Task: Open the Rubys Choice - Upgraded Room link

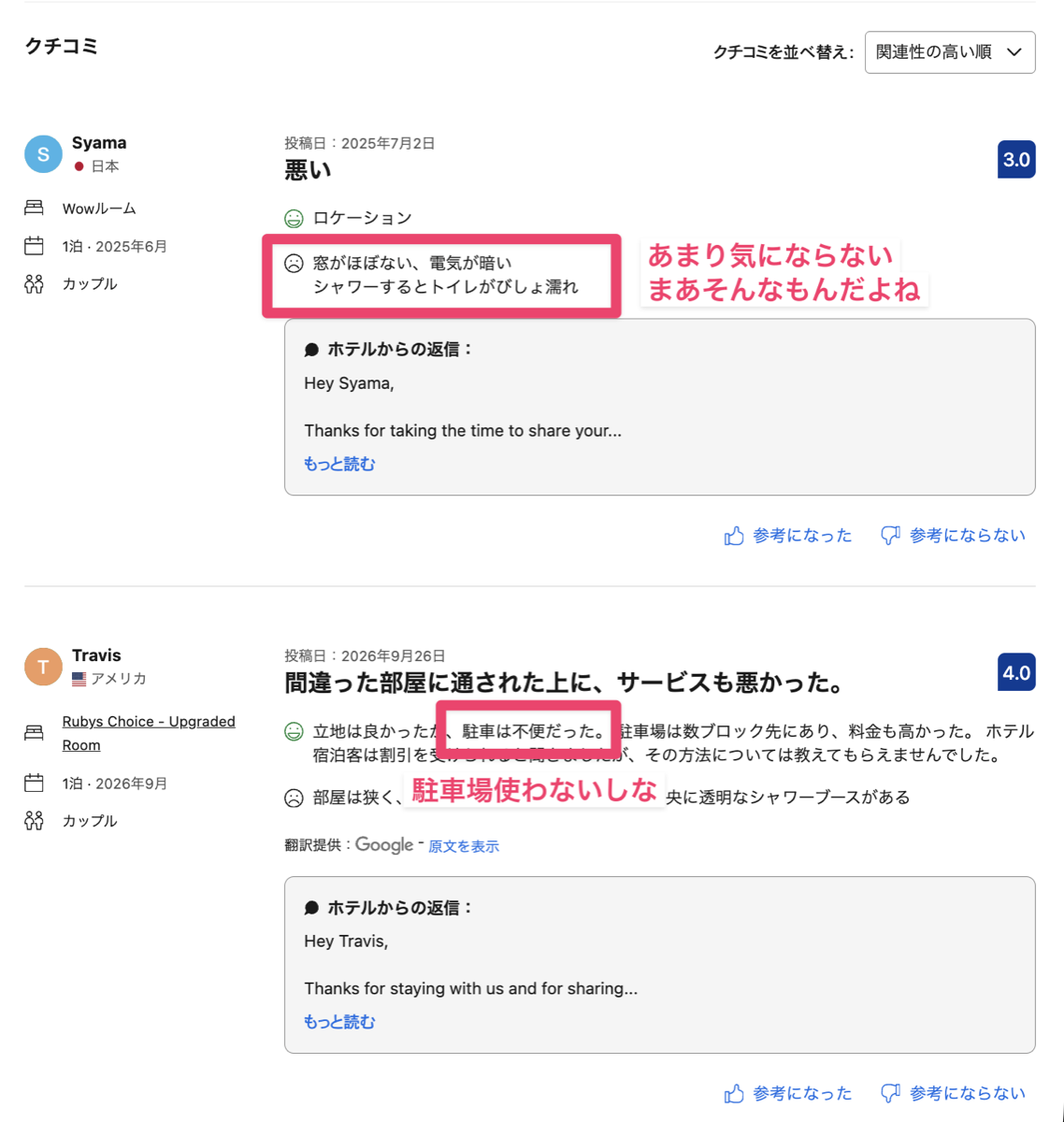Action: [149, 733]
